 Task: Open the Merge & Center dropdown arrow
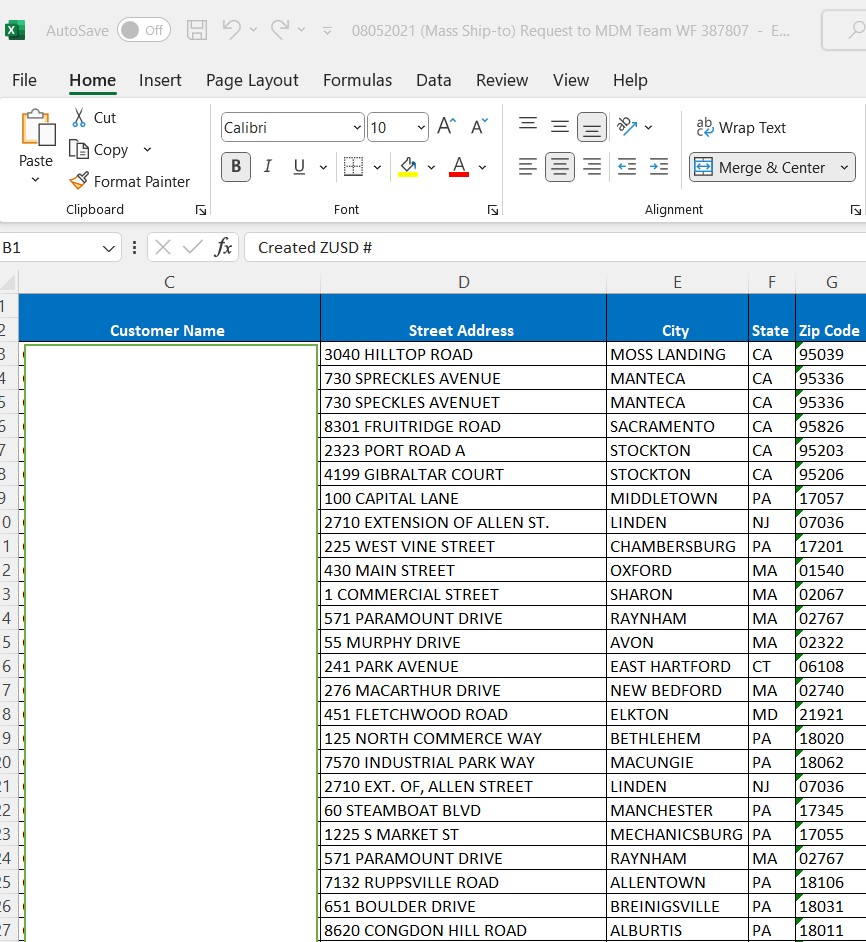point(845,167)
